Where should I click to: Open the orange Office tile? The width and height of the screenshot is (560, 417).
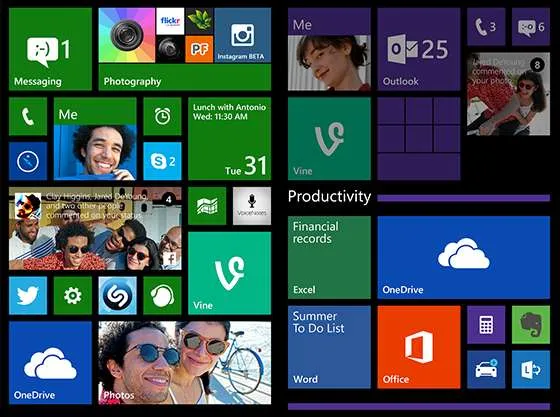(419, 347)
